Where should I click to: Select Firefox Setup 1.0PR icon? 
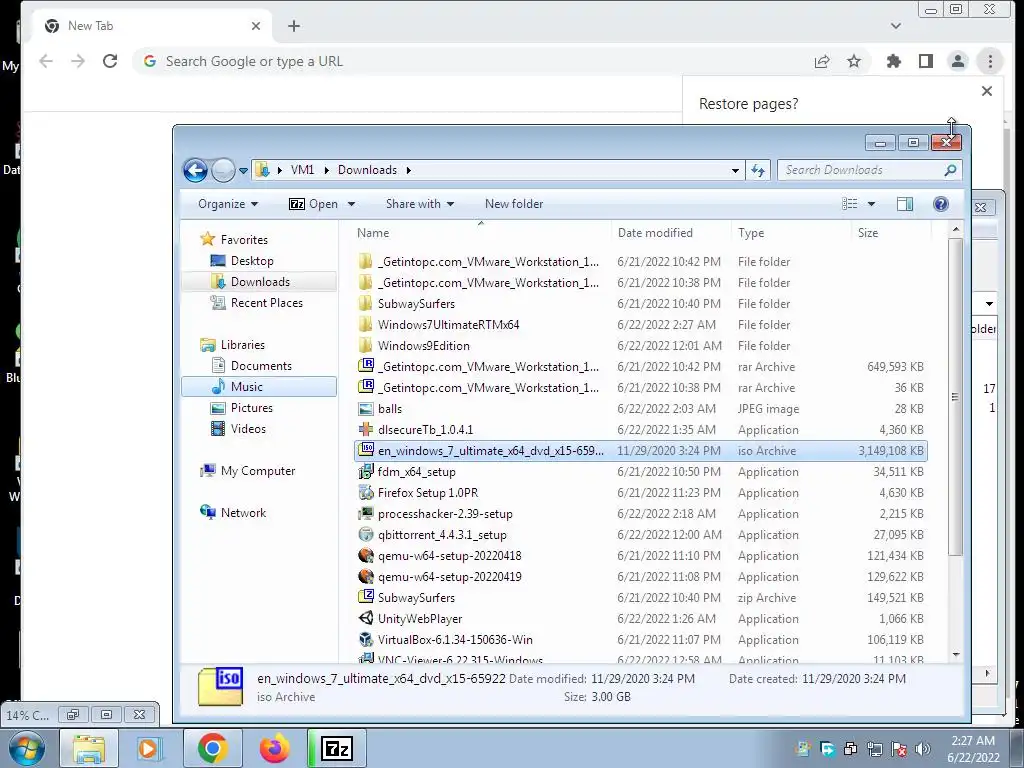(x=366, y=492)
